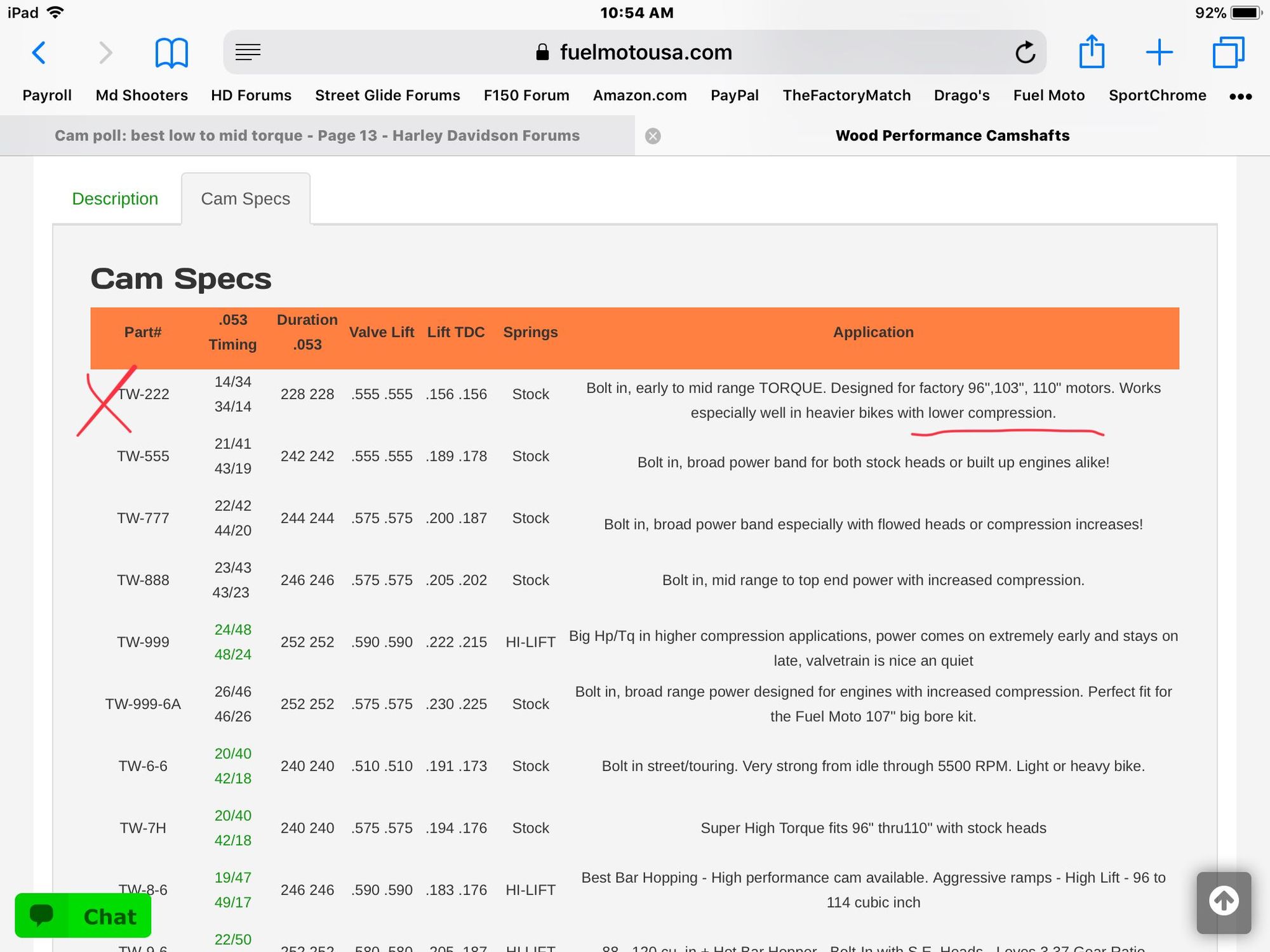Tap the scroll-to-top arrow button

[1224, 902]
